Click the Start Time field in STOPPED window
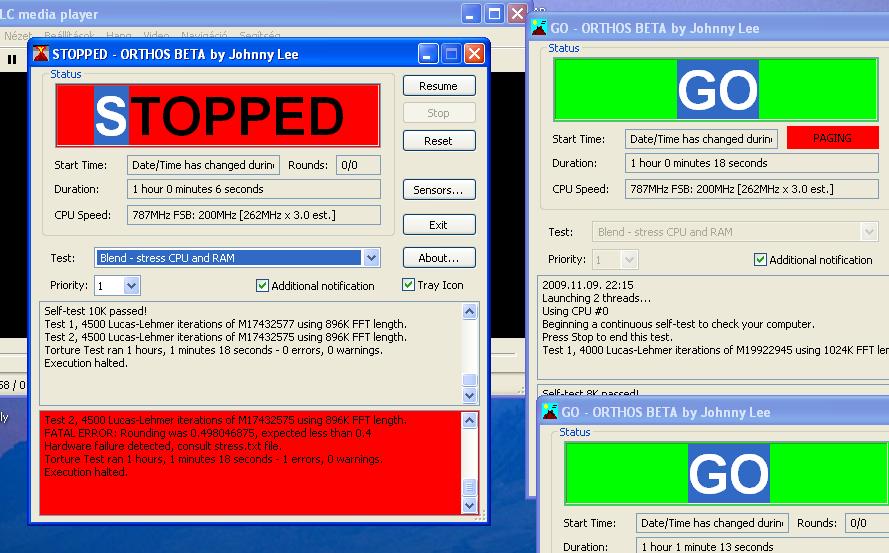The width and height of the screenshot is (889, 553). 203,165
